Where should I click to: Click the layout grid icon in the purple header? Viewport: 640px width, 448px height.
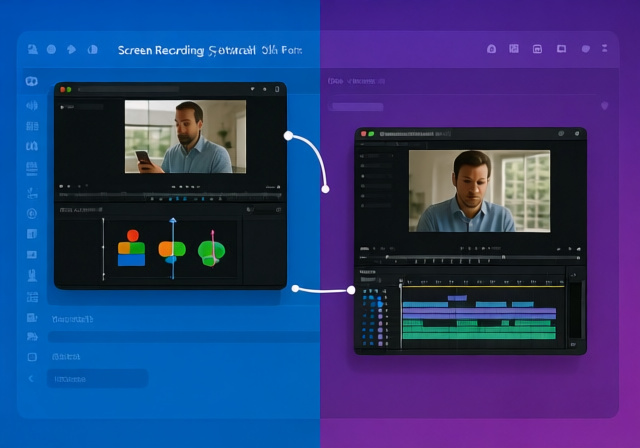click(x=514, y=49)
